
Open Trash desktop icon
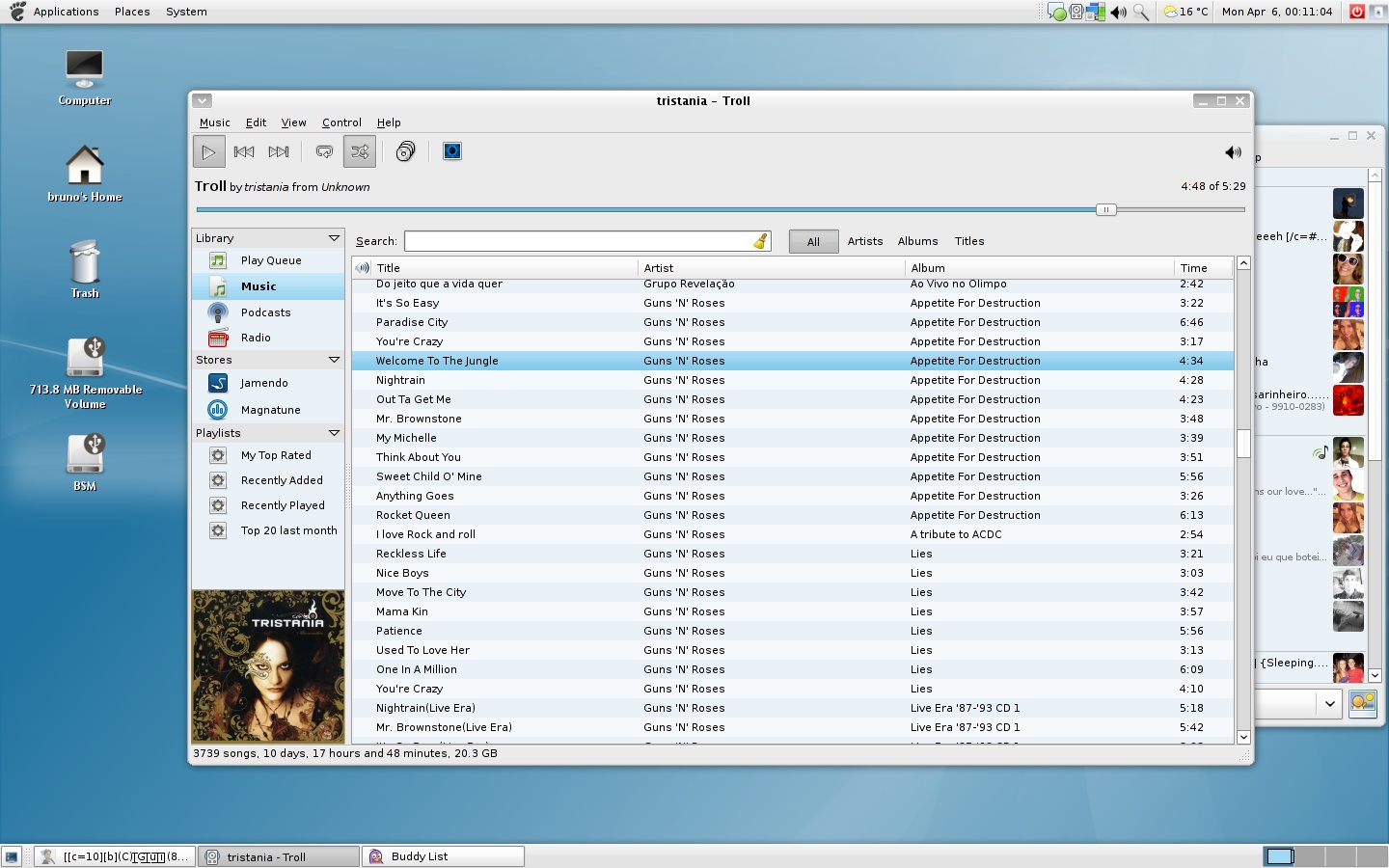coord(85,269)
